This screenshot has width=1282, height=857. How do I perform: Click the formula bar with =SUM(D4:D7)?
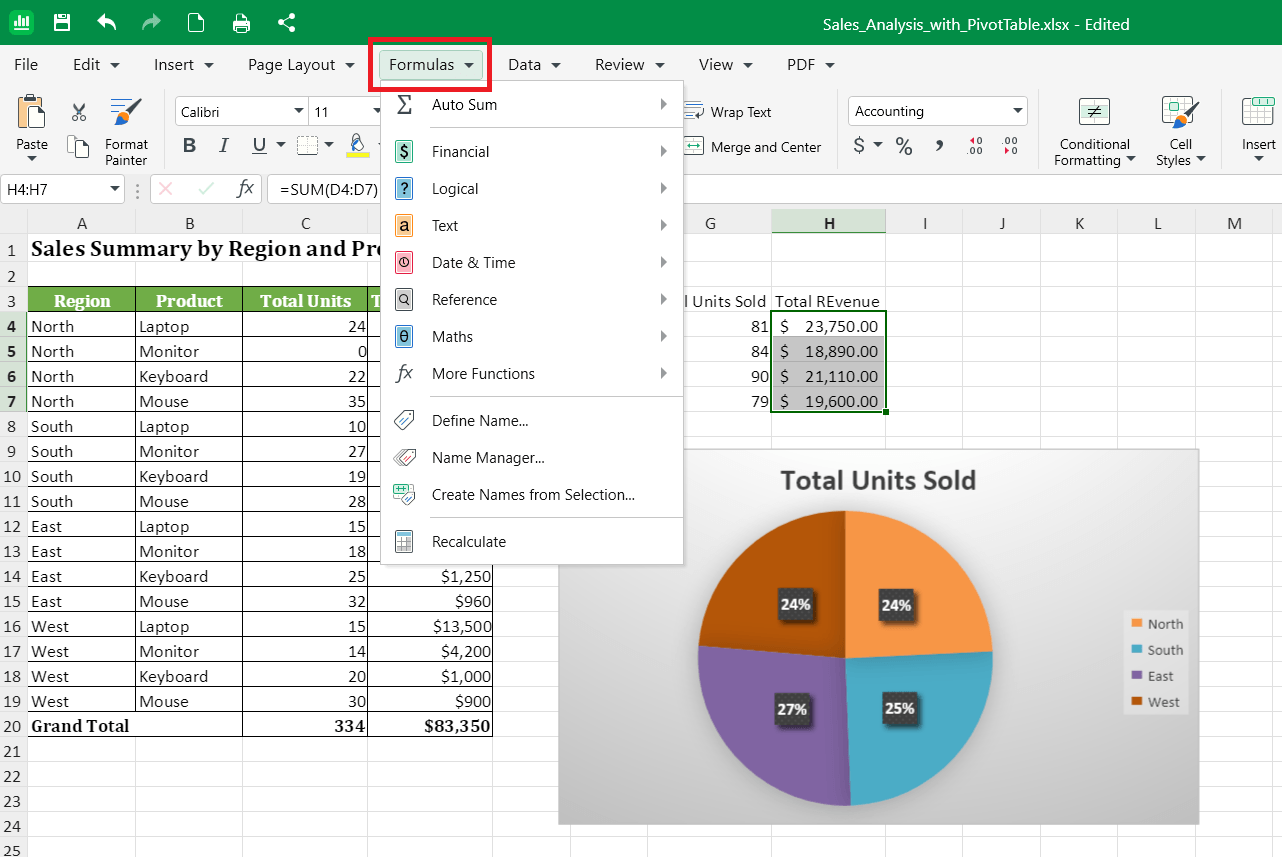[x=329, y=189]
